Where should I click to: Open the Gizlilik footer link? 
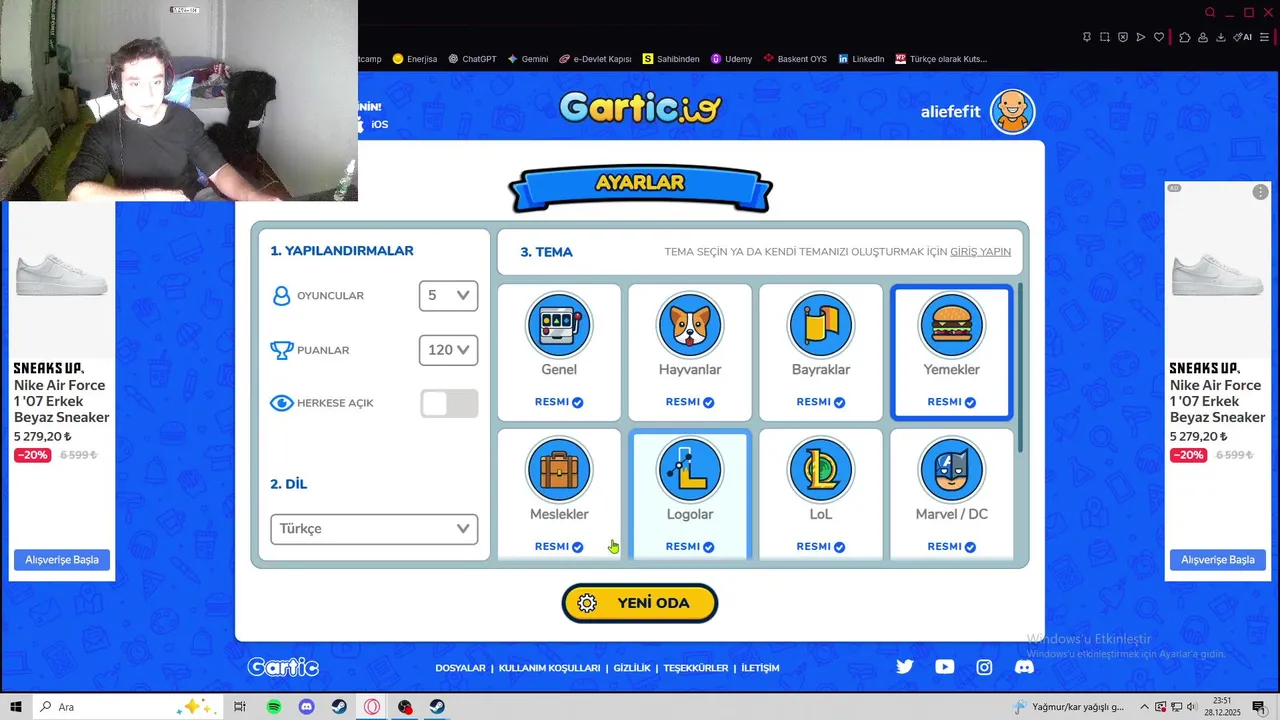pyautogui.click(x=632, y=668)
